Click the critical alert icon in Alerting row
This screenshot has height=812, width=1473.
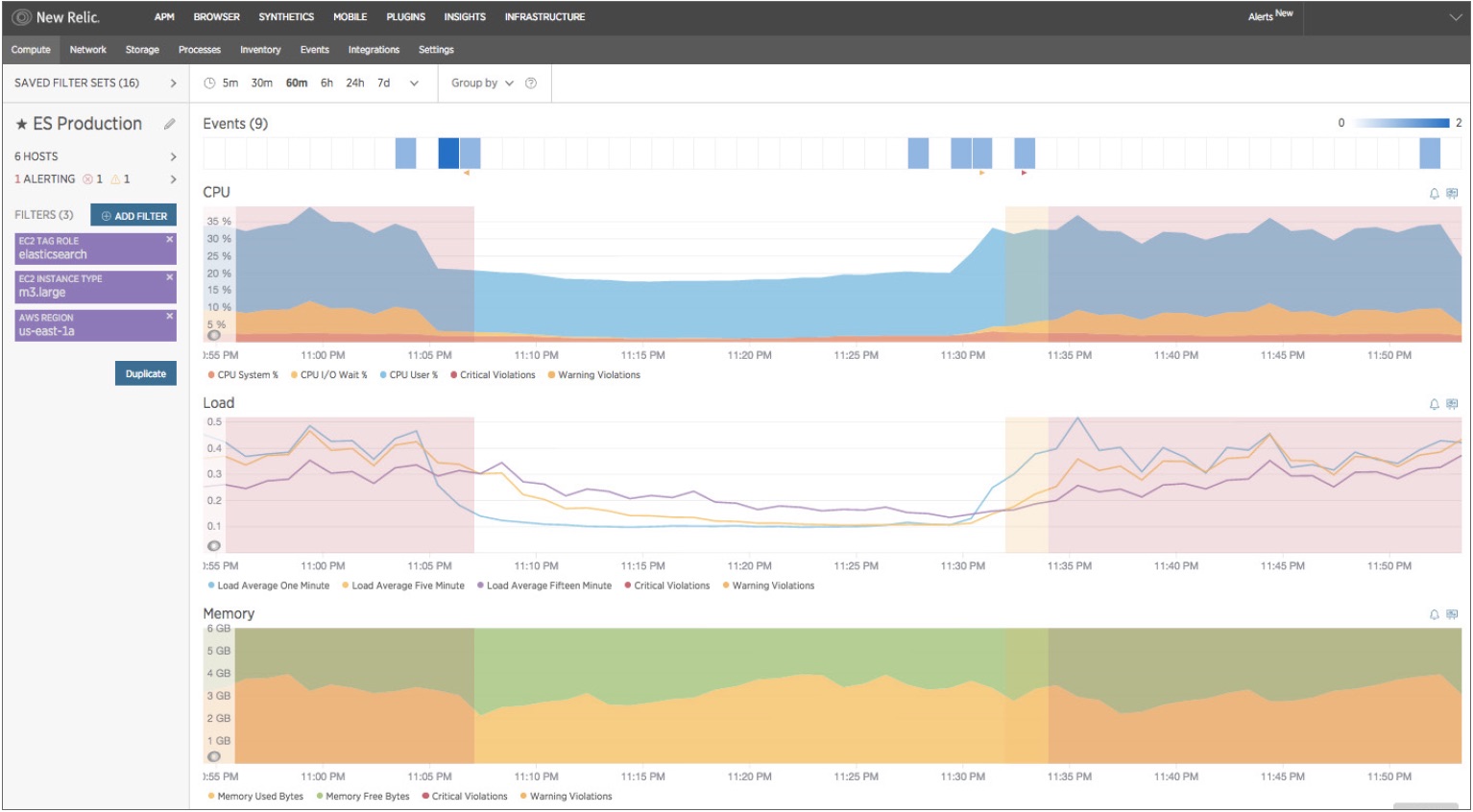(x=87, y=179)
